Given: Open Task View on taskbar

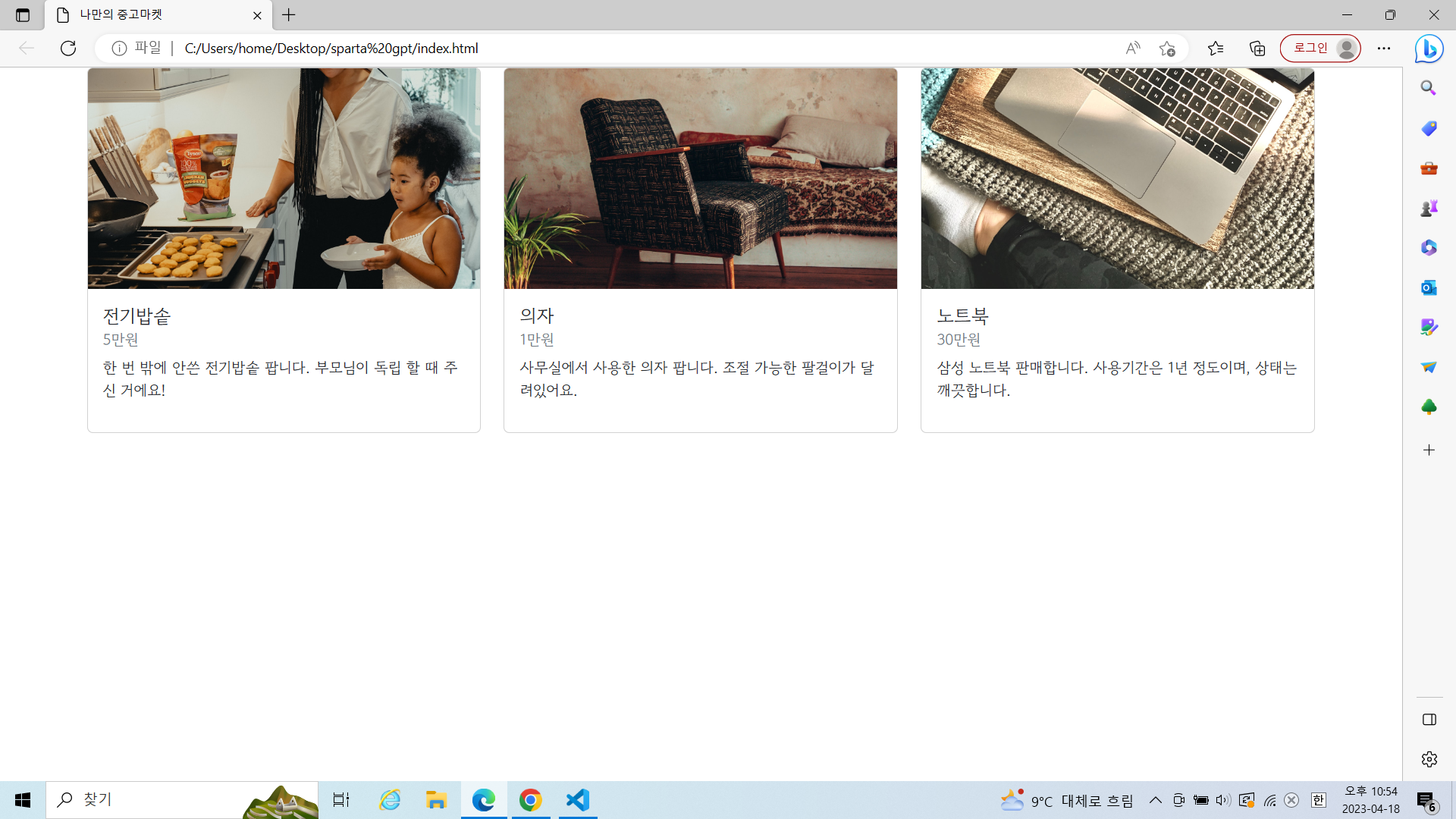Looking at the screenshot, I should (x=341, y=800).
